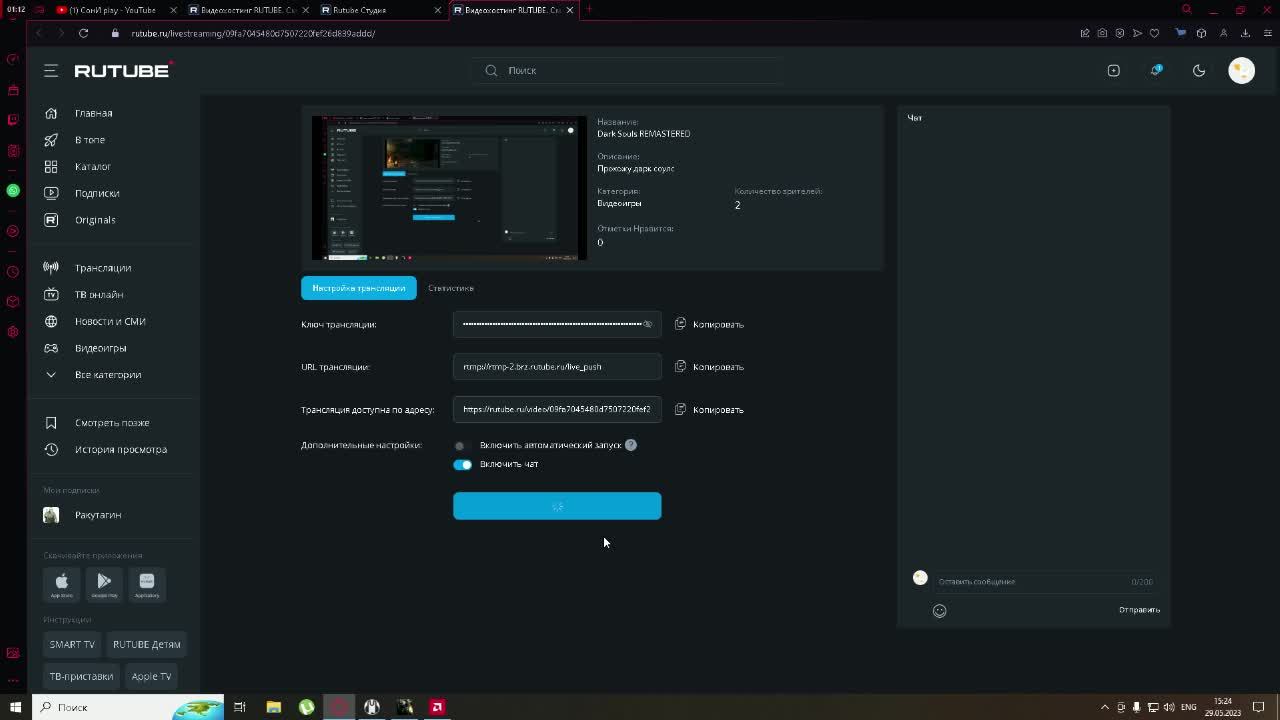Open a new browser tab

(589, 10)
